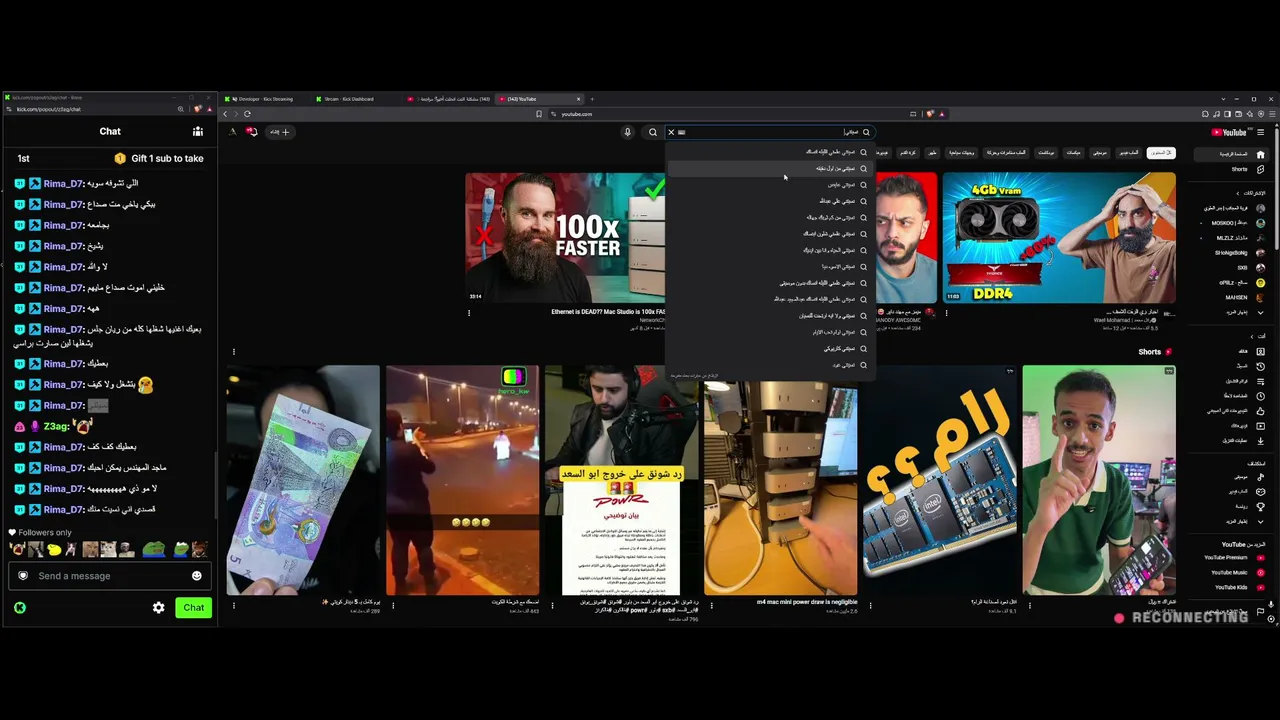Open Shorts shelf options menu
This screenshot has width=1280, height=720.
[x=234, y=352]
